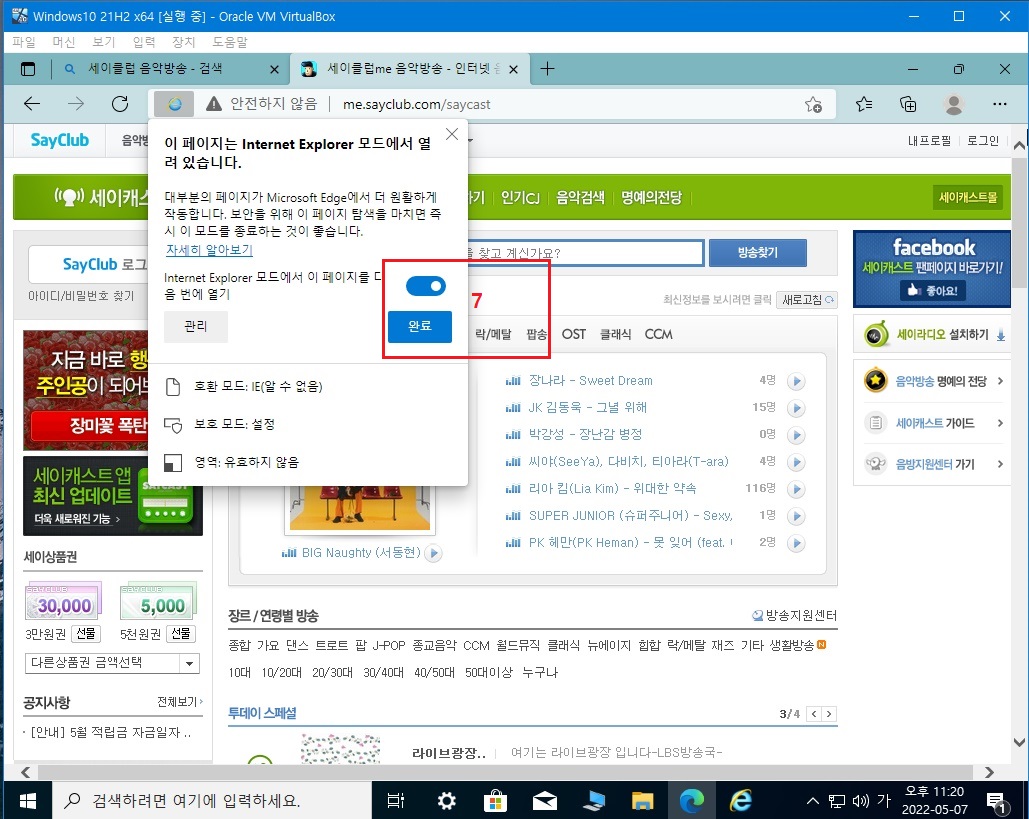
Task: Click 선물 button for 3만원권
Action: 86,634
